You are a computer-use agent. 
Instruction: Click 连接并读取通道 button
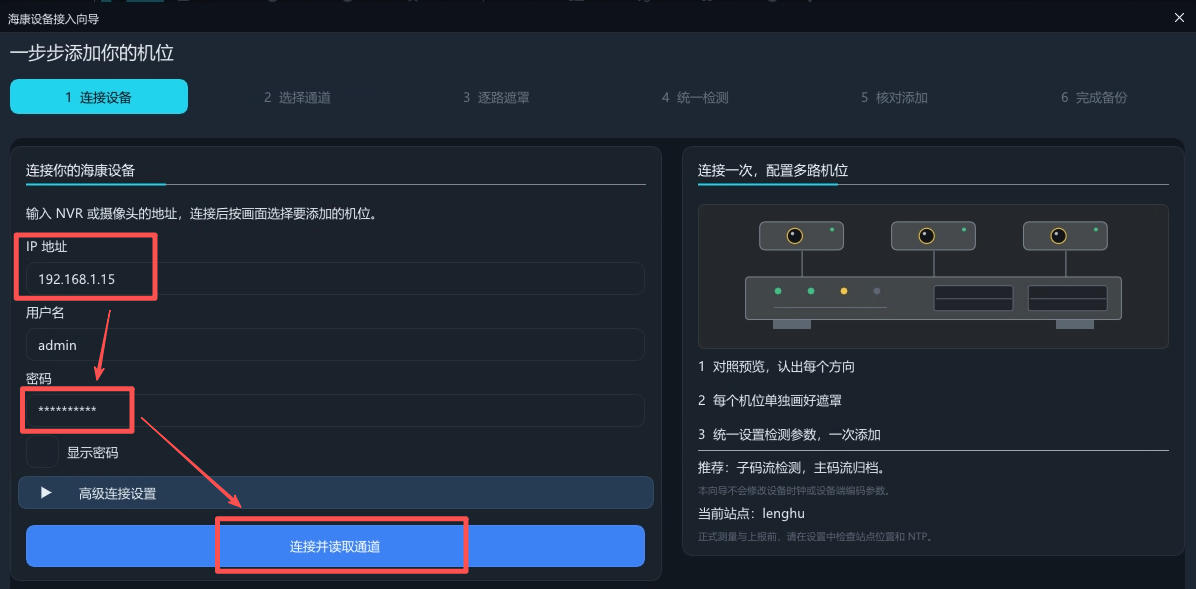336,546
